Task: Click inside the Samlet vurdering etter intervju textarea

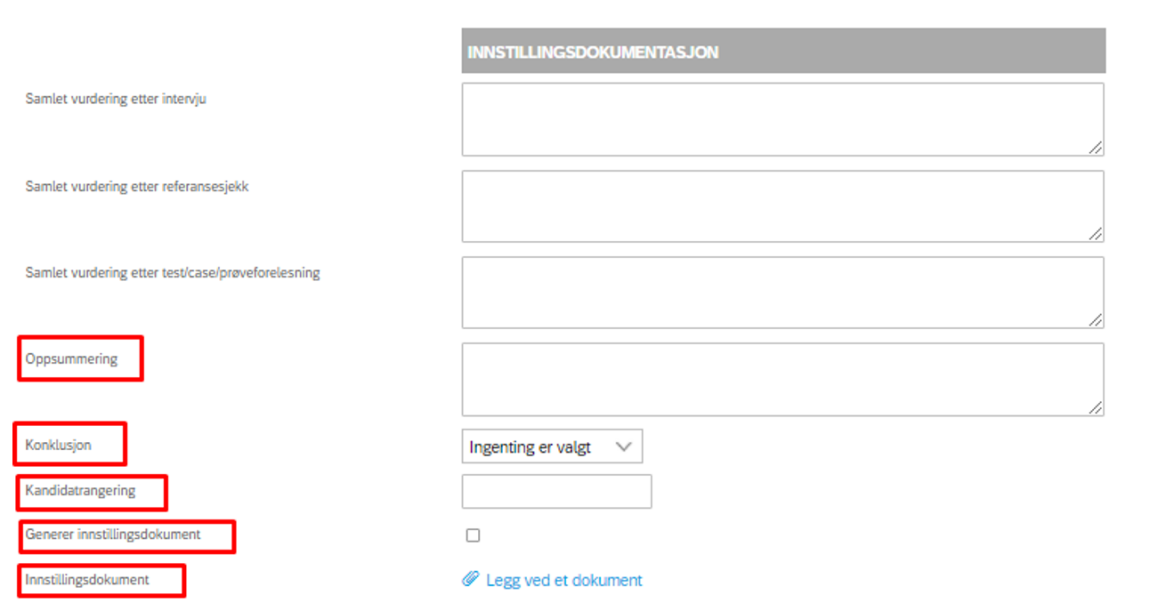Action: 783,120
